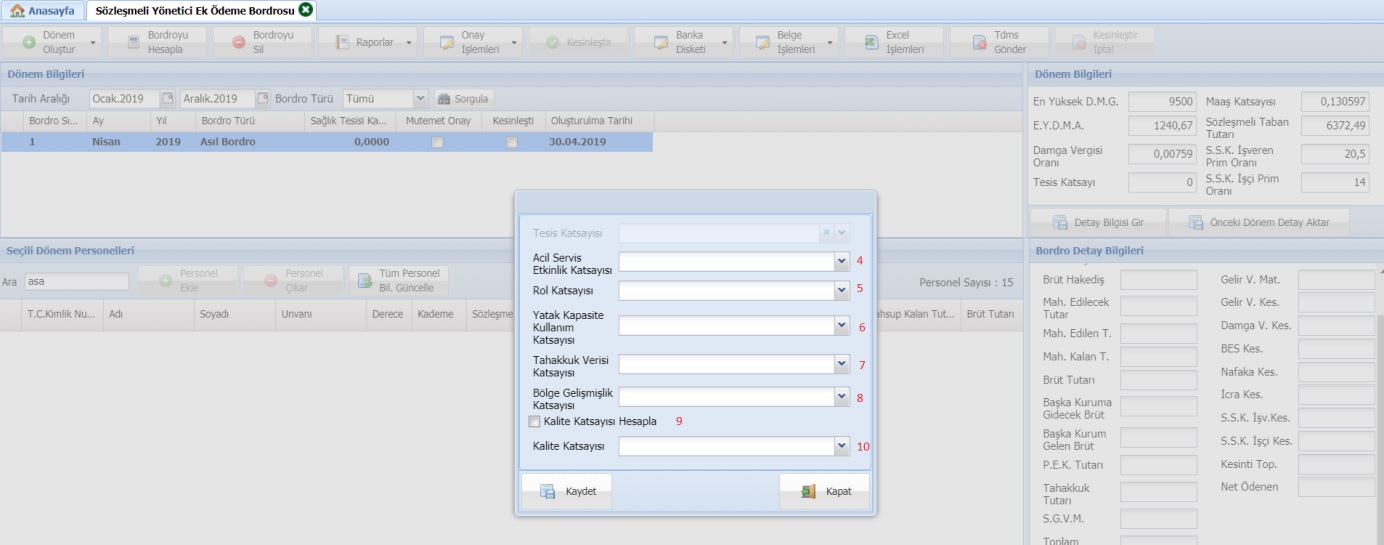Toggle Mutemet Onay checkbox in Nisan row

point(436,142)
